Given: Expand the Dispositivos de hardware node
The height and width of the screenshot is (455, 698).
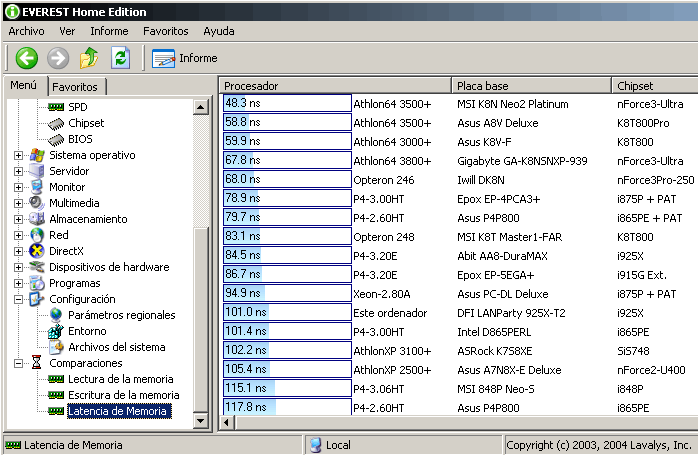Looking at the screenshot, I should 18,267.
